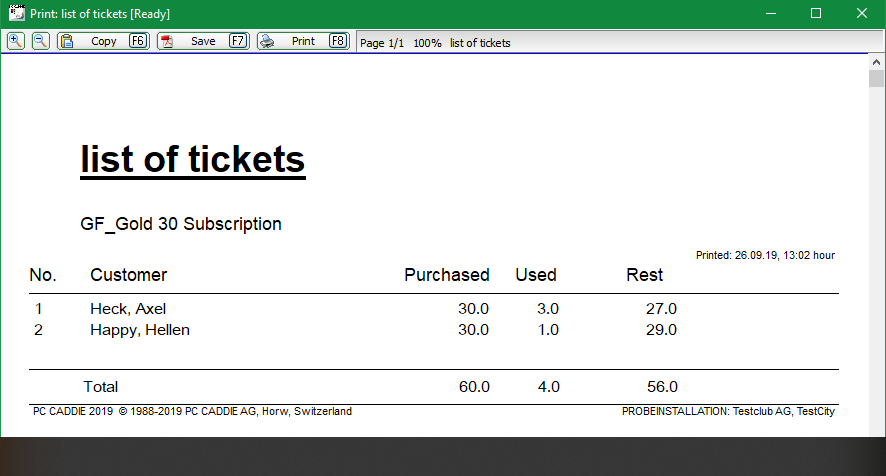Click the Happy, Hellen customer row
The image size is (886, 476).
[433, 330]
